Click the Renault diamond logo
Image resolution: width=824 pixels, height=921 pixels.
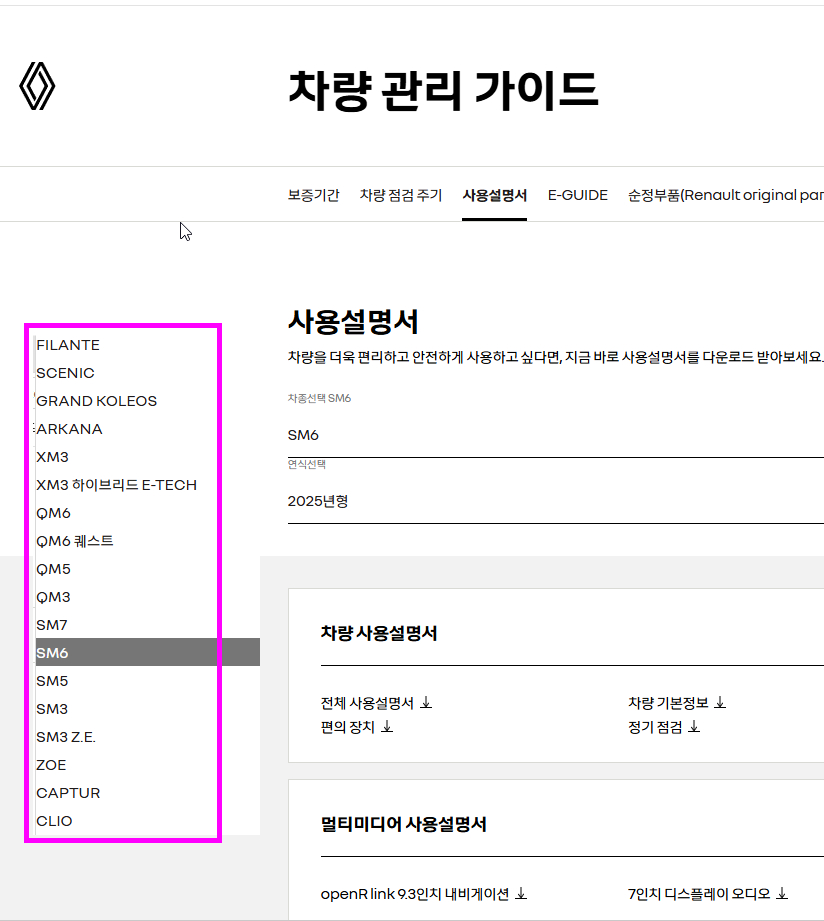(37, 86)
